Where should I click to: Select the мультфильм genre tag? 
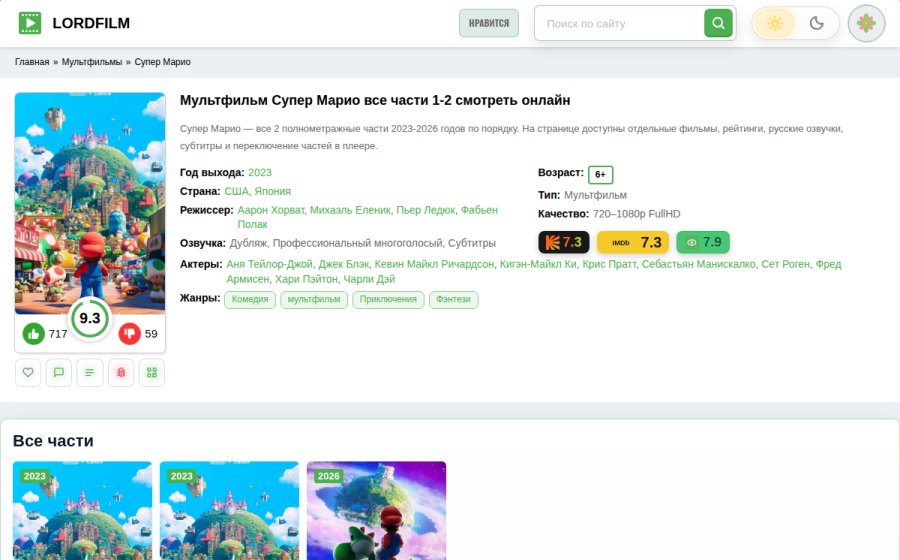(x=314, y=300)
